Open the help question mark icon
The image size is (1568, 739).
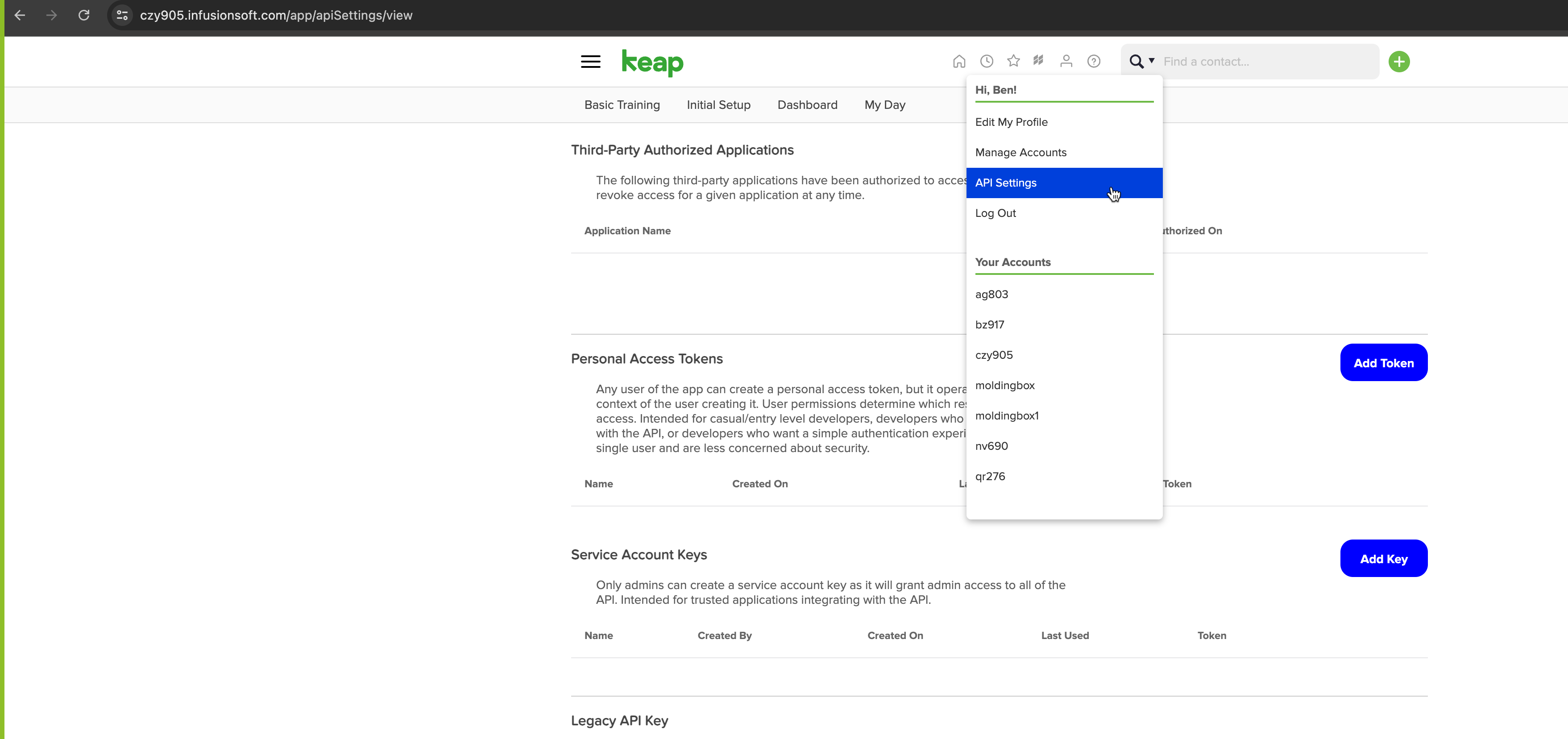click(1093, 62)
